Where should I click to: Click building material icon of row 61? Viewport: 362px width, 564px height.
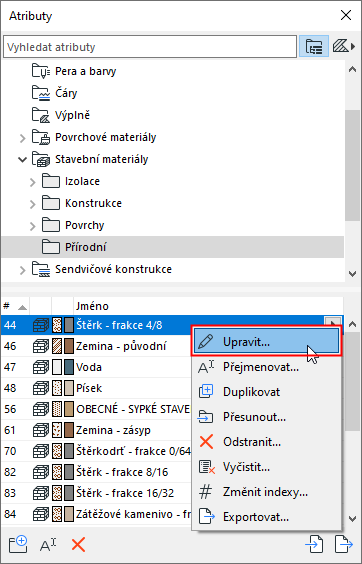(x=41, y=430)
